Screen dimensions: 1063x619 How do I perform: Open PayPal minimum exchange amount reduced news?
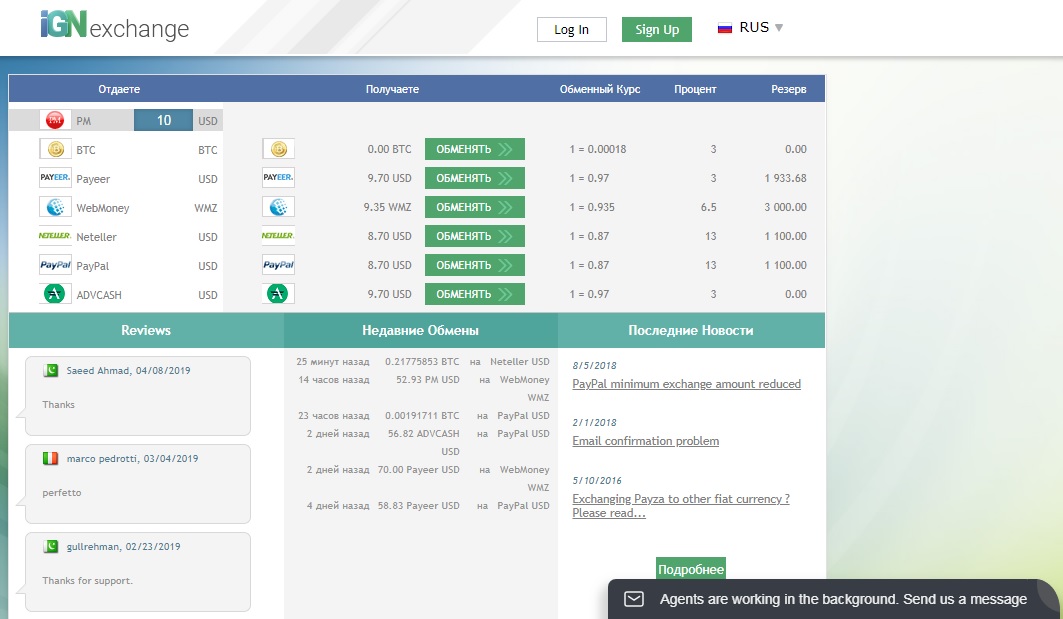686,384
